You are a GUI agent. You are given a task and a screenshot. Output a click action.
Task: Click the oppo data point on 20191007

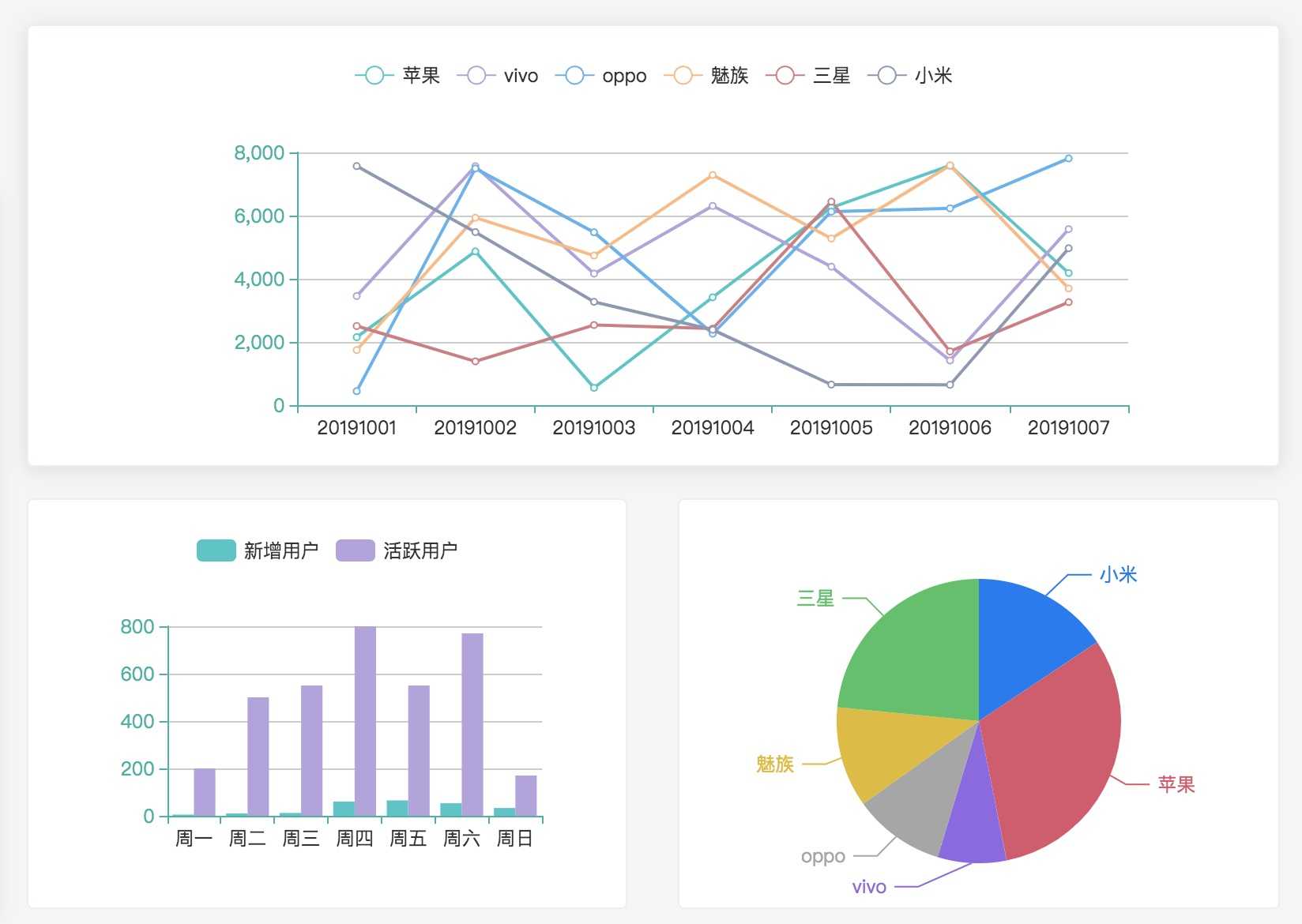[1069, 159]
